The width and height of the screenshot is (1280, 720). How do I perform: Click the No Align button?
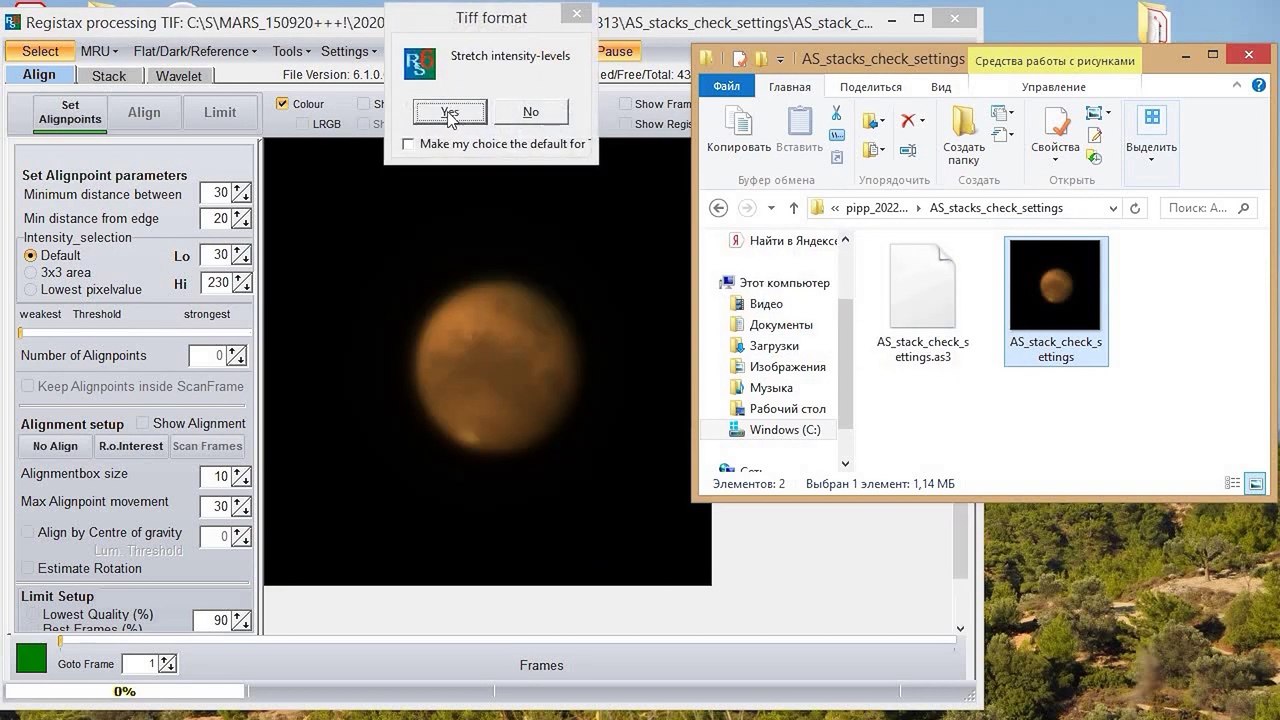55,446
